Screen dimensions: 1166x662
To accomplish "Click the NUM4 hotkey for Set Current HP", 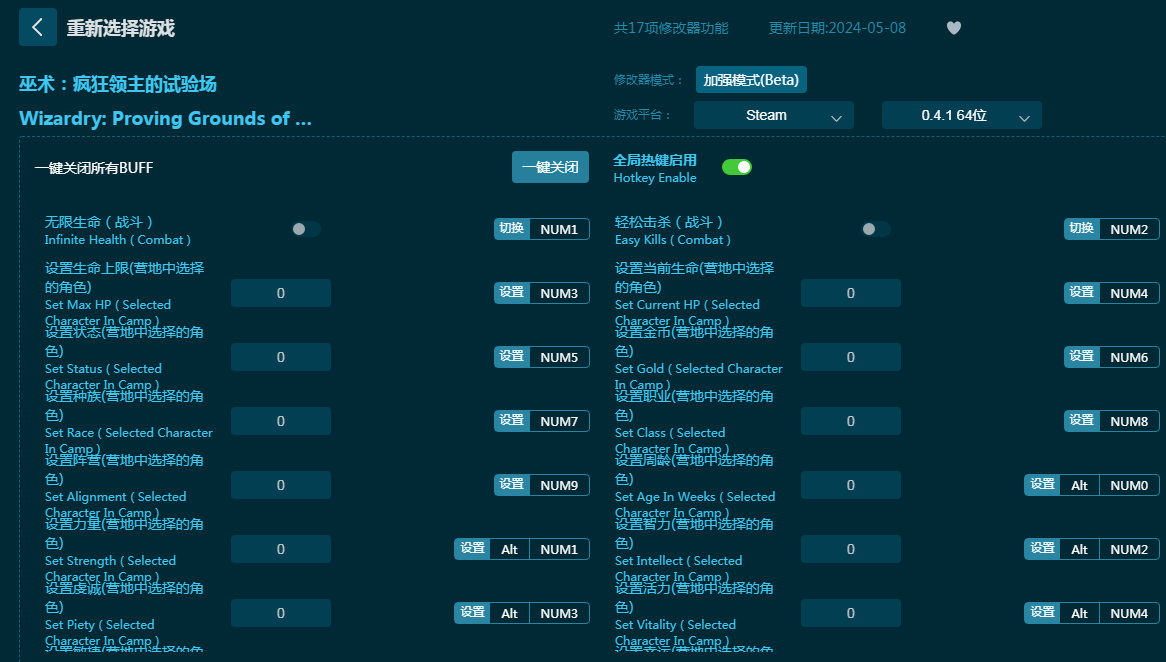I will tap(1129, 293).
